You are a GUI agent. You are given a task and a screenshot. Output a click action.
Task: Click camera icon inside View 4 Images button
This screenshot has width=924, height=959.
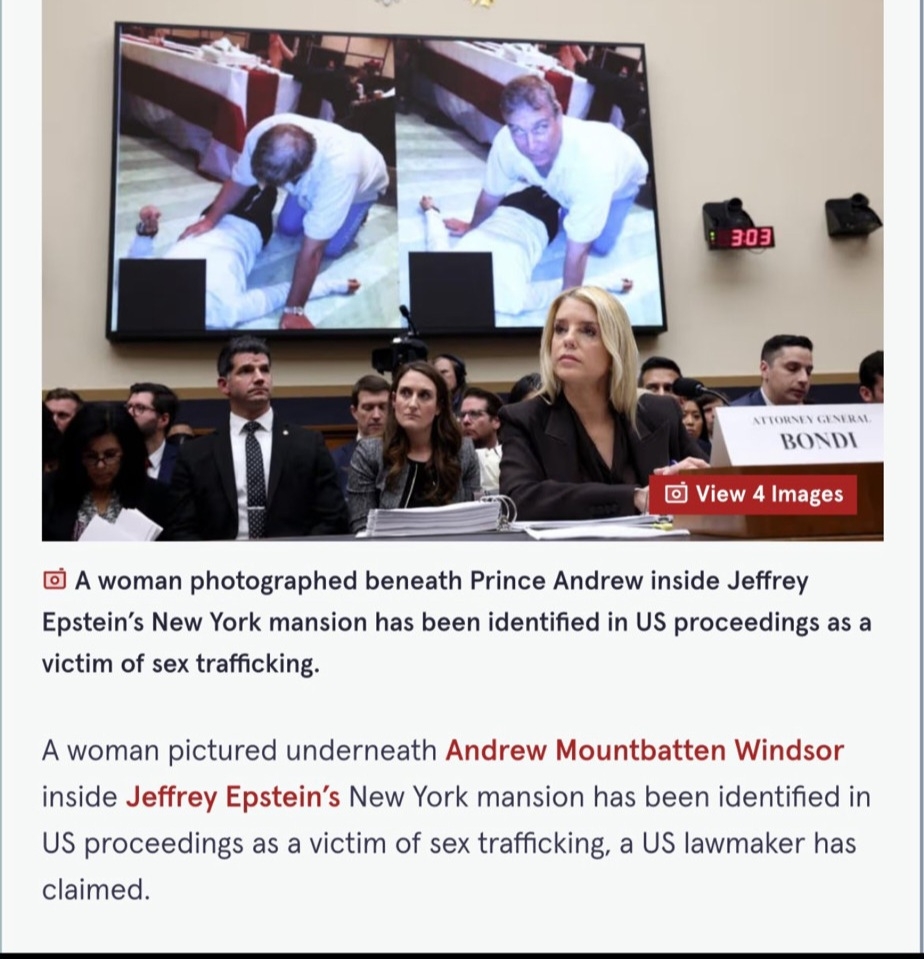point(676,493)
